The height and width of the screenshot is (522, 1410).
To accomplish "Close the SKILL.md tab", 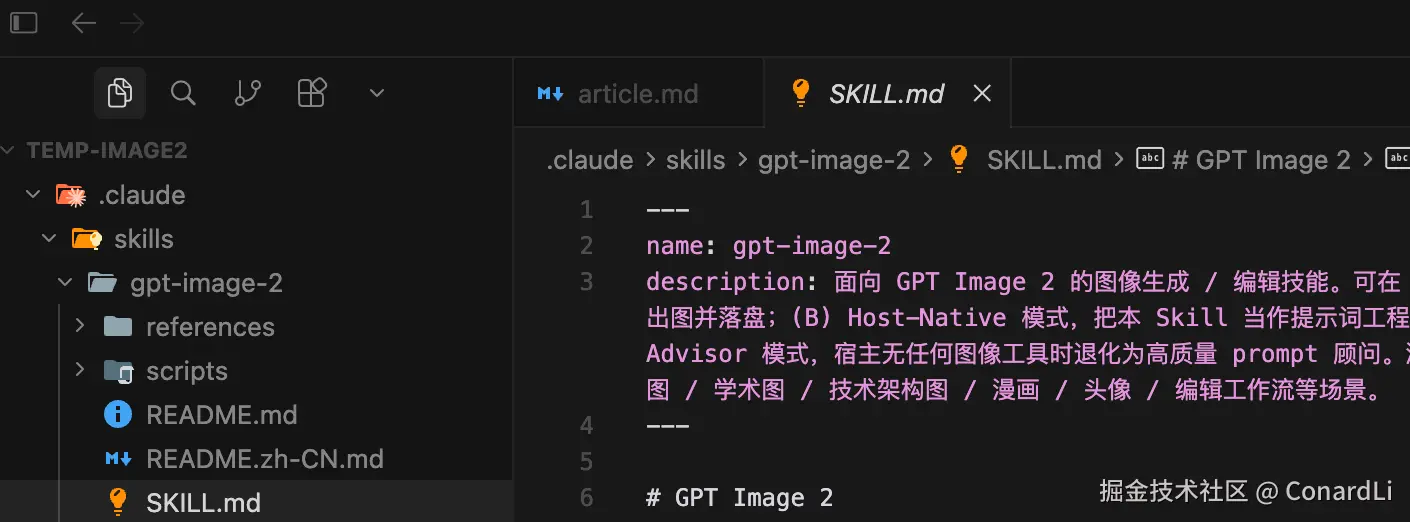I will [x=983, y=94].
